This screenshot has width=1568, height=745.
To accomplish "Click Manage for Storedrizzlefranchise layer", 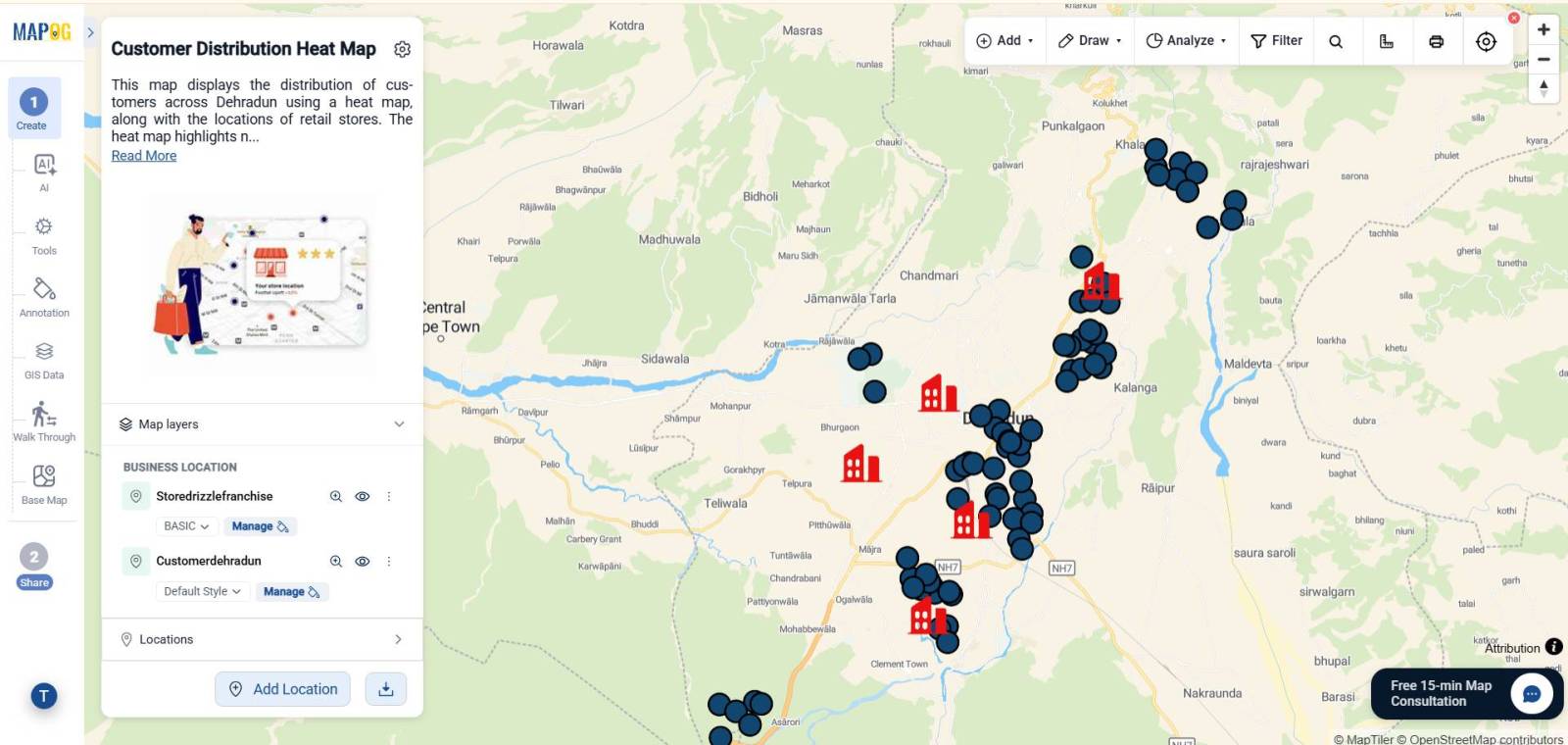I will [x=260, y=526].
